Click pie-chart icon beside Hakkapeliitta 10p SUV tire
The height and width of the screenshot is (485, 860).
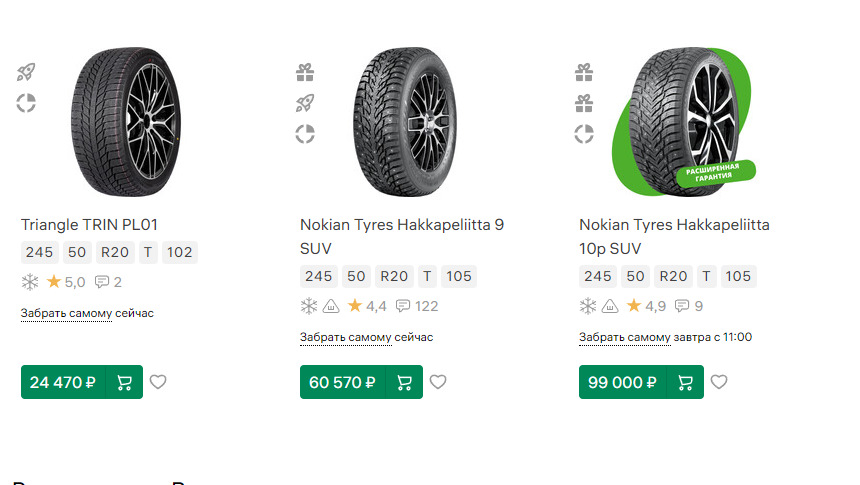tap(584, 134)
